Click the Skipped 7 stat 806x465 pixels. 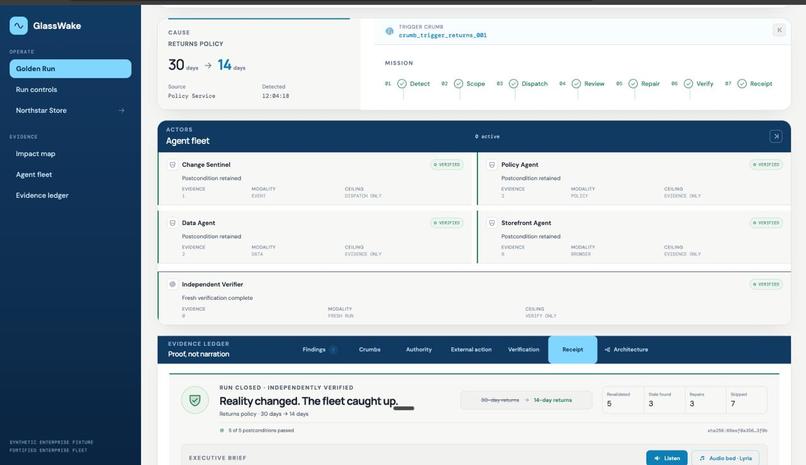click(745, 400)
